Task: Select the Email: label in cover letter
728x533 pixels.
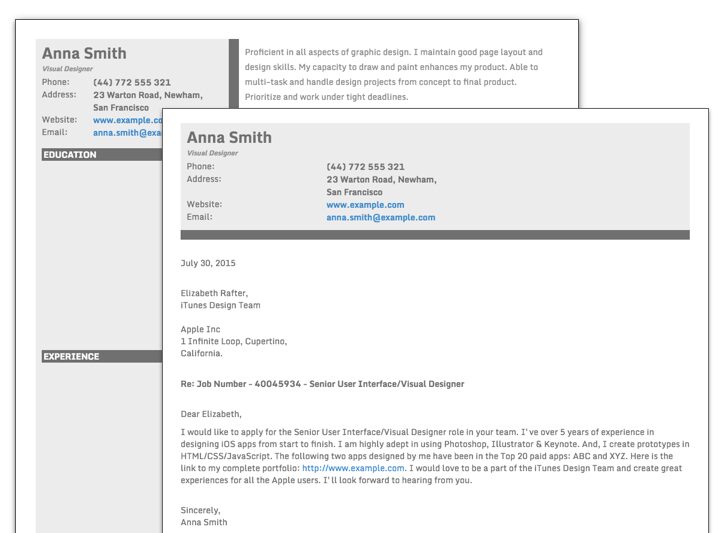Action: click(x=200, y=217)
